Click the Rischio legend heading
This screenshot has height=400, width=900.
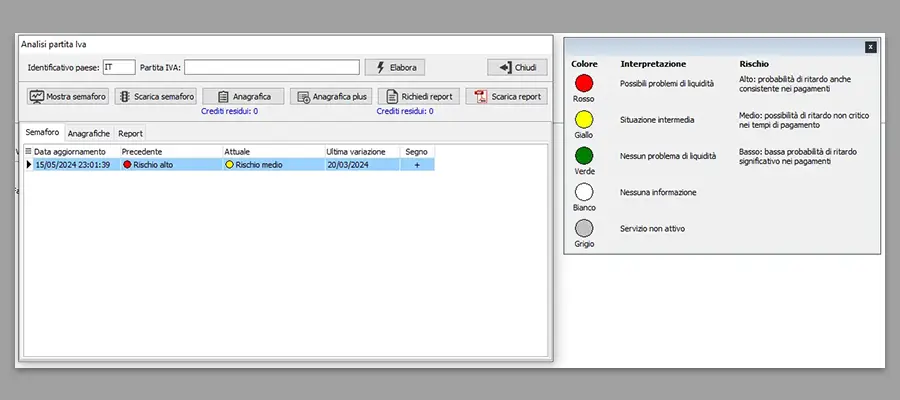tap(754, 64)
